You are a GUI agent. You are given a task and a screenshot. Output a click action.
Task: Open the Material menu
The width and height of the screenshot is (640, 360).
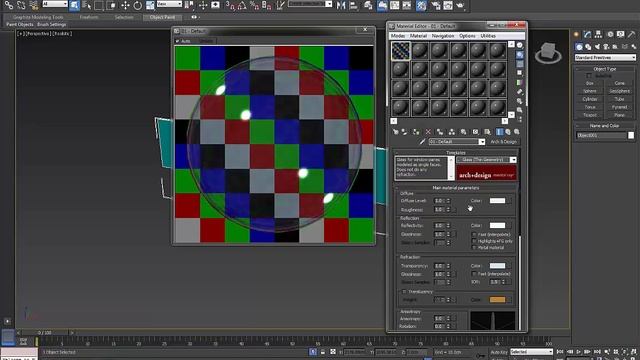coord(418,36)
